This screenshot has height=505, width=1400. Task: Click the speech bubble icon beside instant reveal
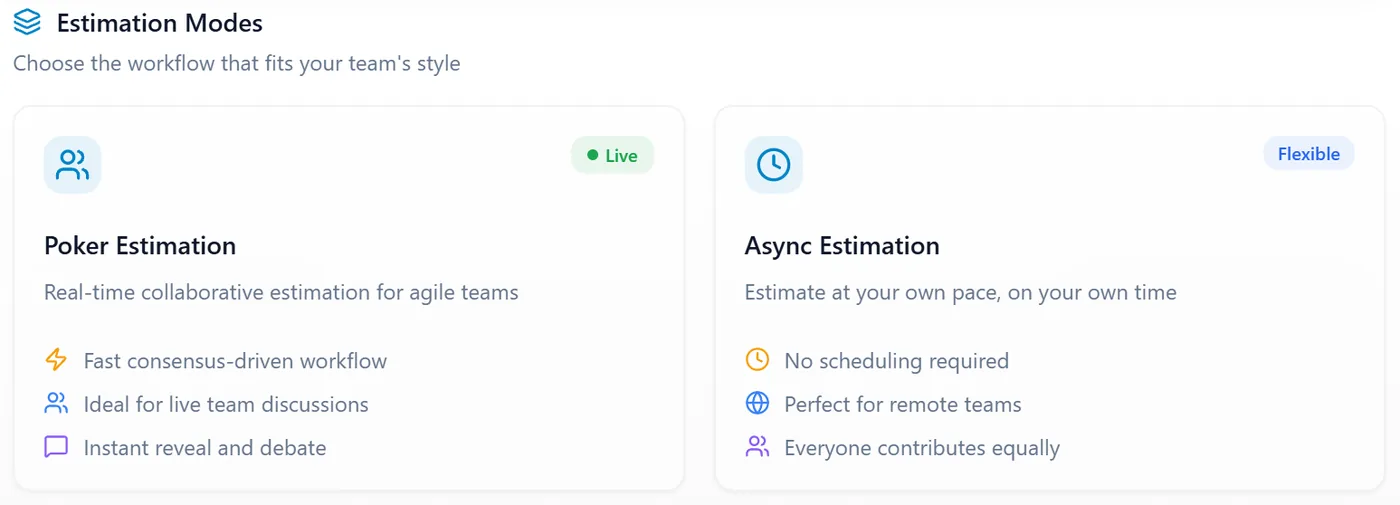pos(56,447)
